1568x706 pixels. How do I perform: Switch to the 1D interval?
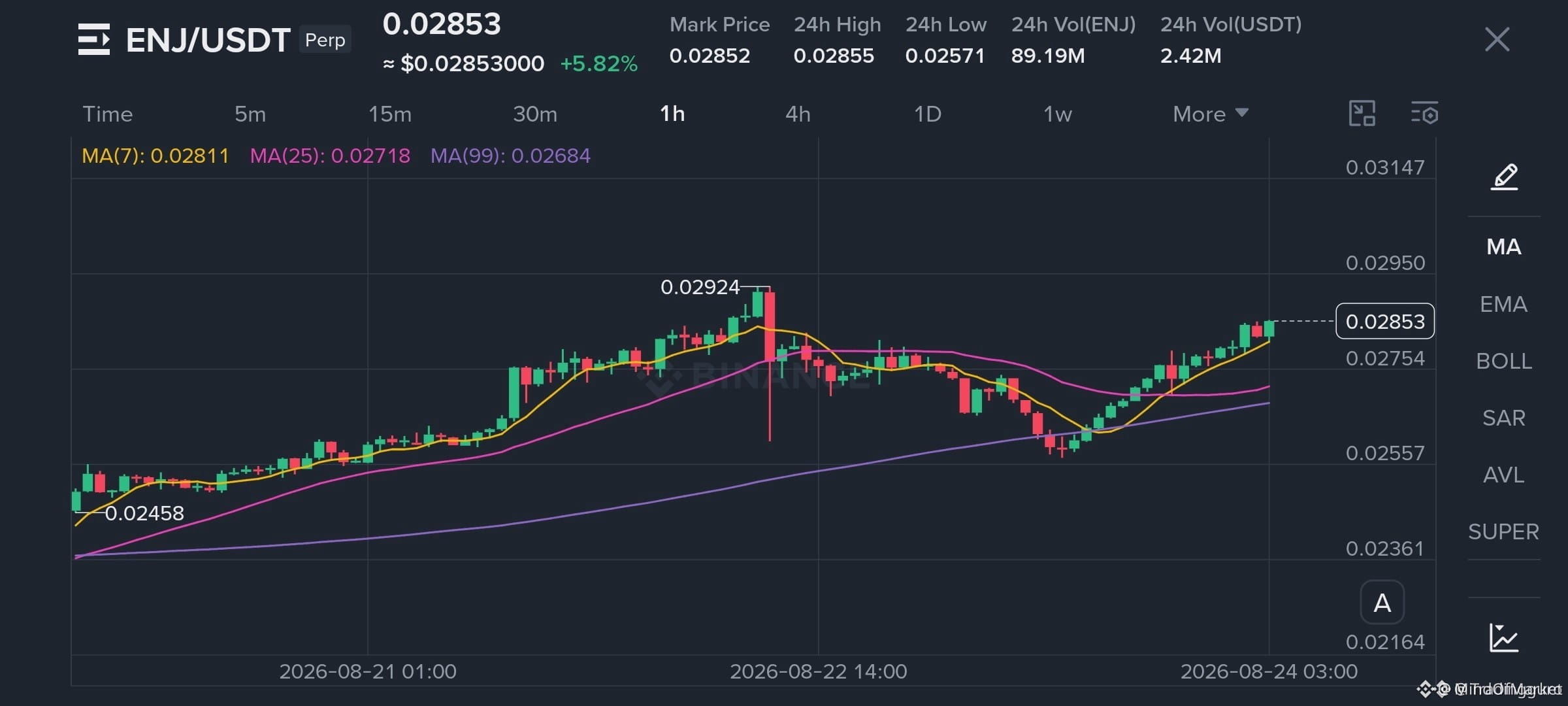click(x=927, y=114)
